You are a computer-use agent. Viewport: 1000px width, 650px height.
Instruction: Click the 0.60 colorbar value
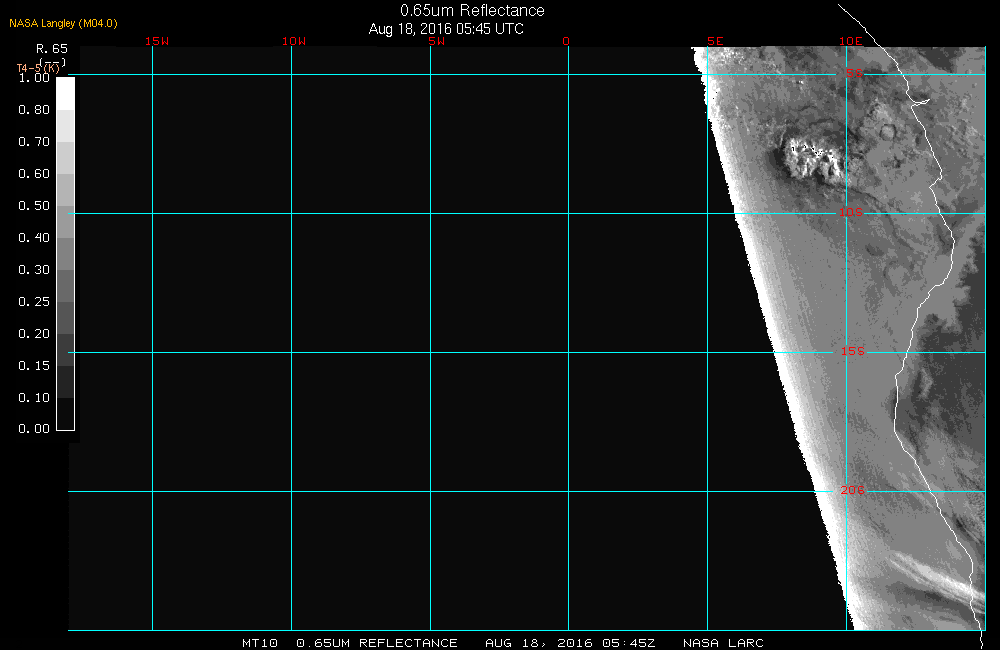coord(34,174)
